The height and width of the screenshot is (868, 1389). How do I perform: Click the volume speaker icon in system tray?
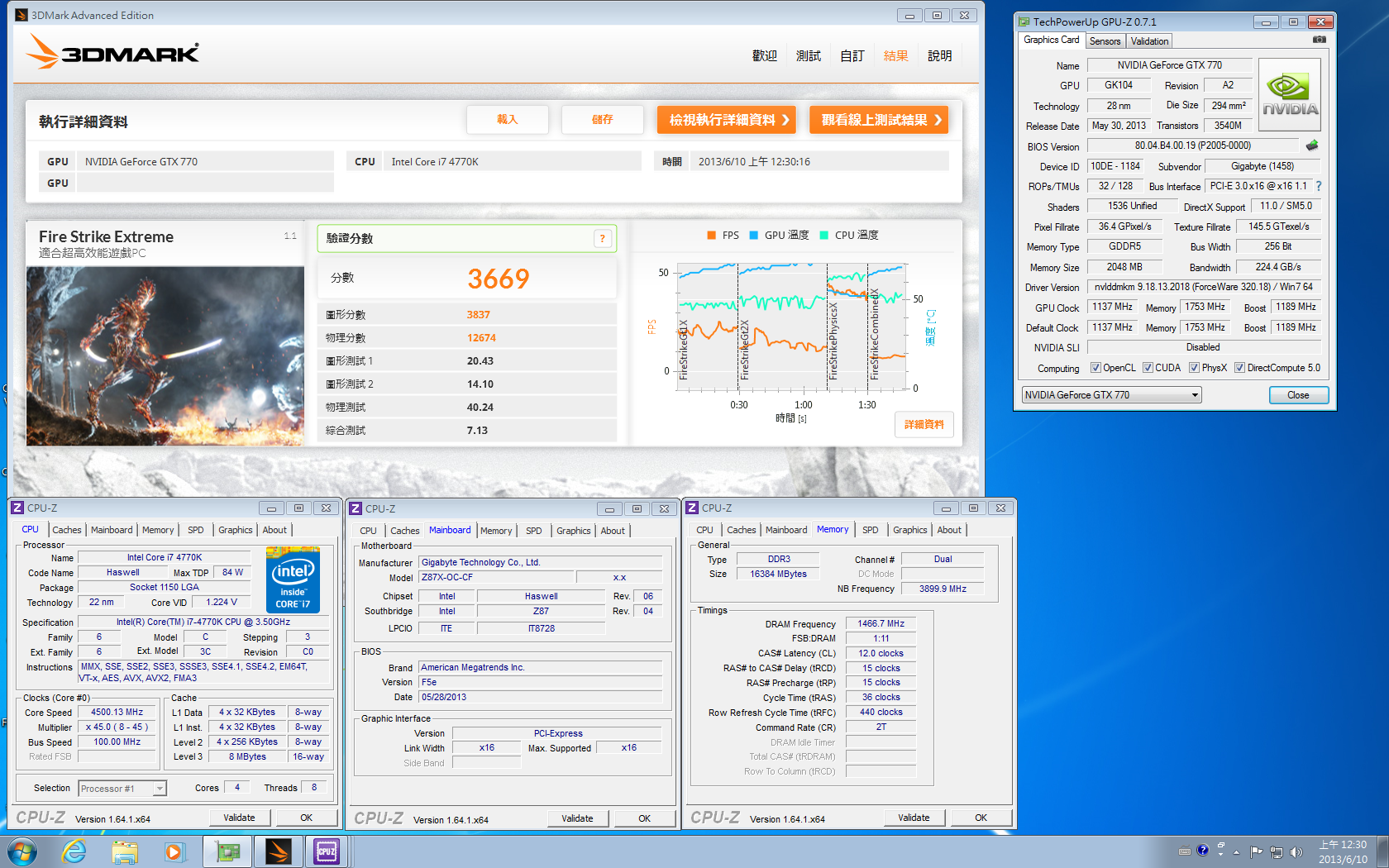point(1296,852)
